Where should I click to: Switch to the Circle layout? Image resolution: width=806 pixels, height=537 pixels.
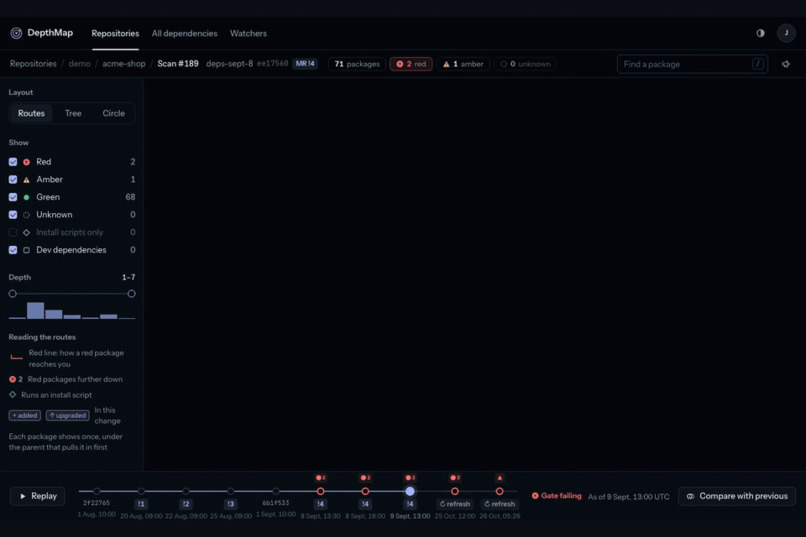coord(114,113)
